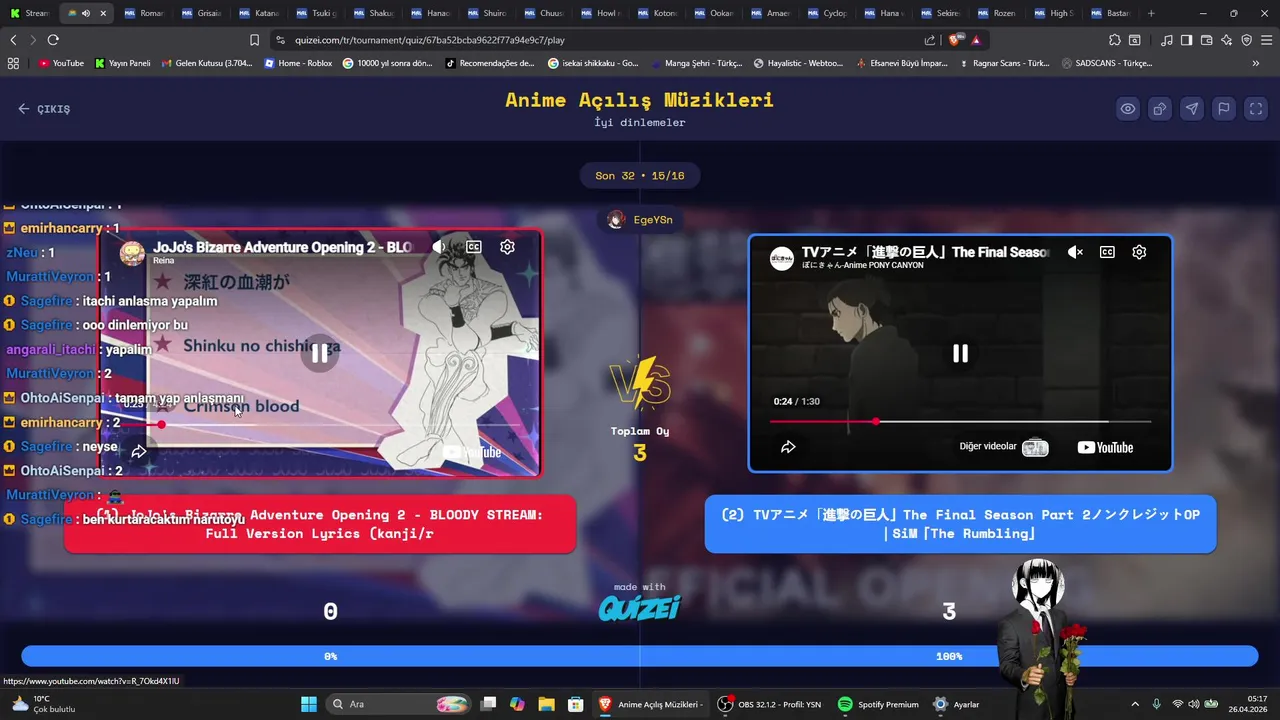Open Microsoft Store from taskbar

pyautogui.click(x=576, y=704)
